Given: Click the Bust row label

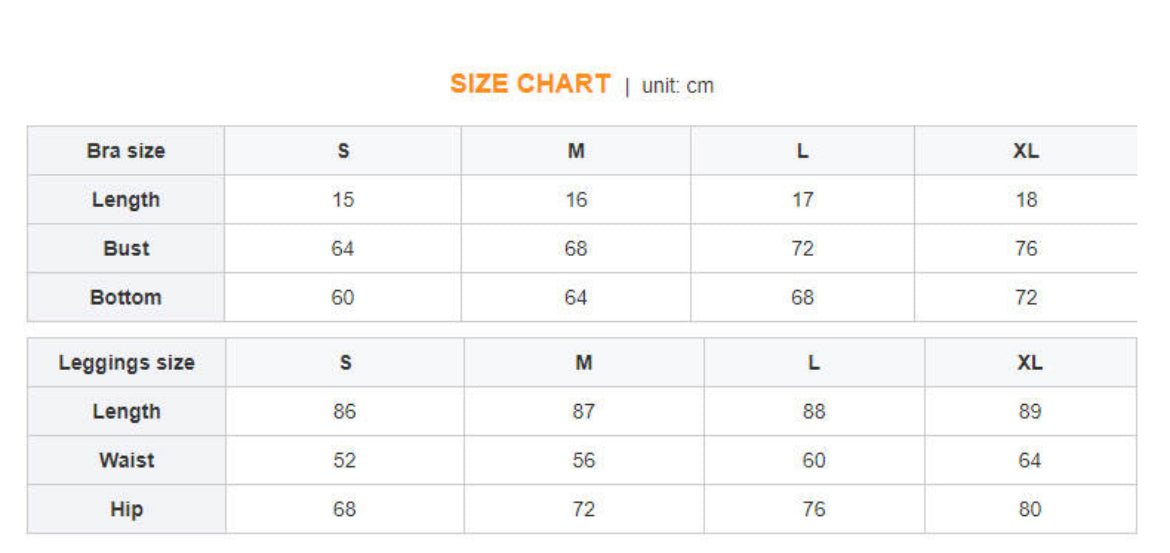Looking at the screenshot, I should coord(126,248).
